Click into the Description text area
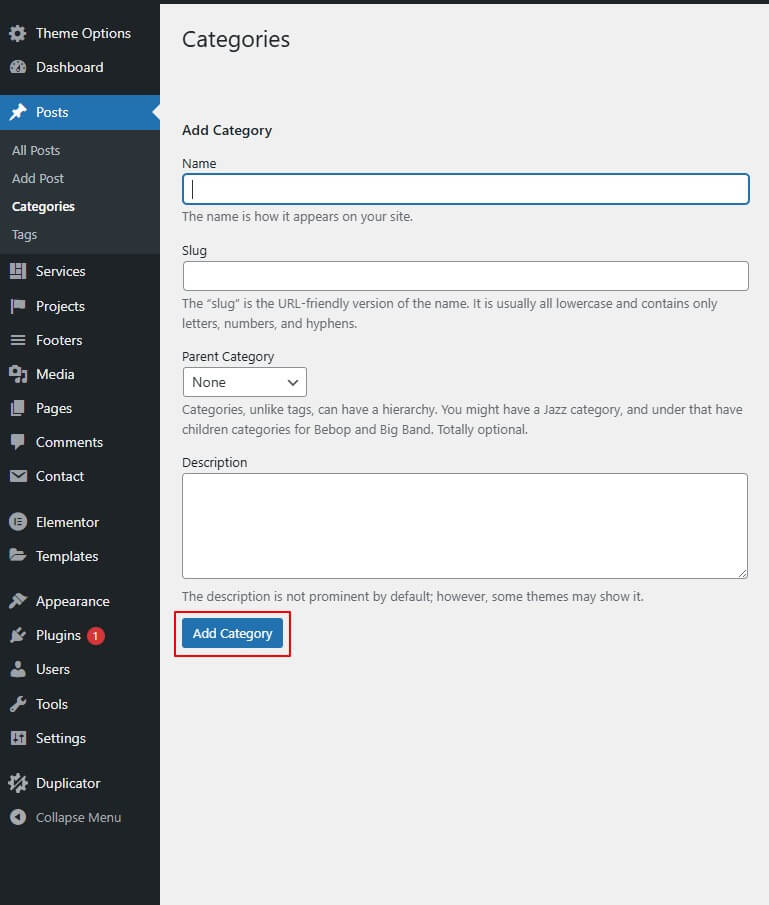Screen dimensions: 769x905 point(465,525)
